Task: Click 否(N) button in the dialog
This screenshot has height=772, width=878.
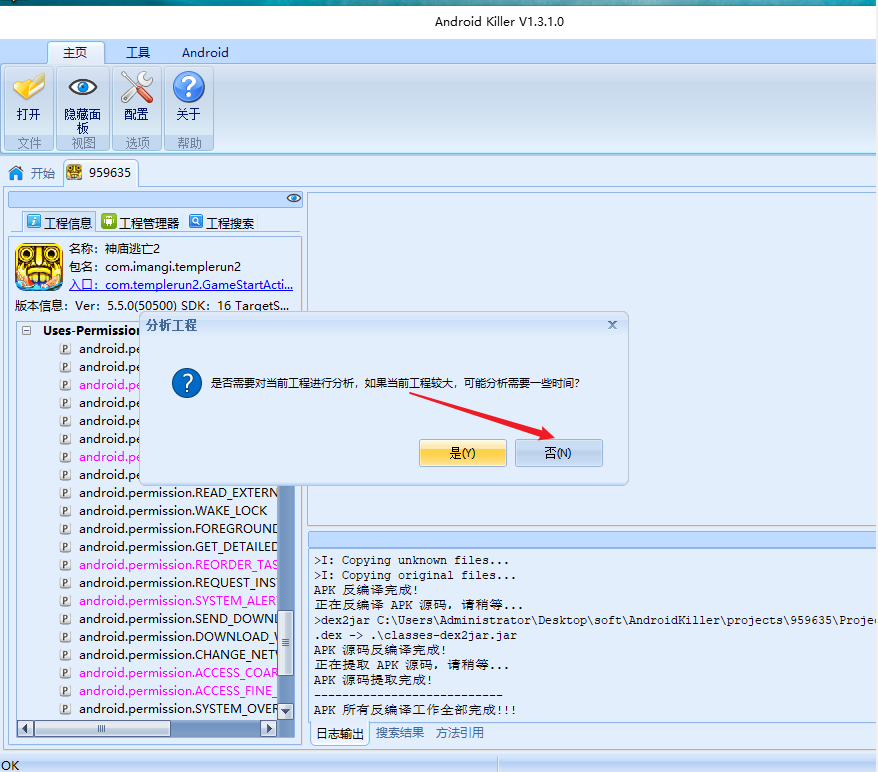Action: coord(558,453)
